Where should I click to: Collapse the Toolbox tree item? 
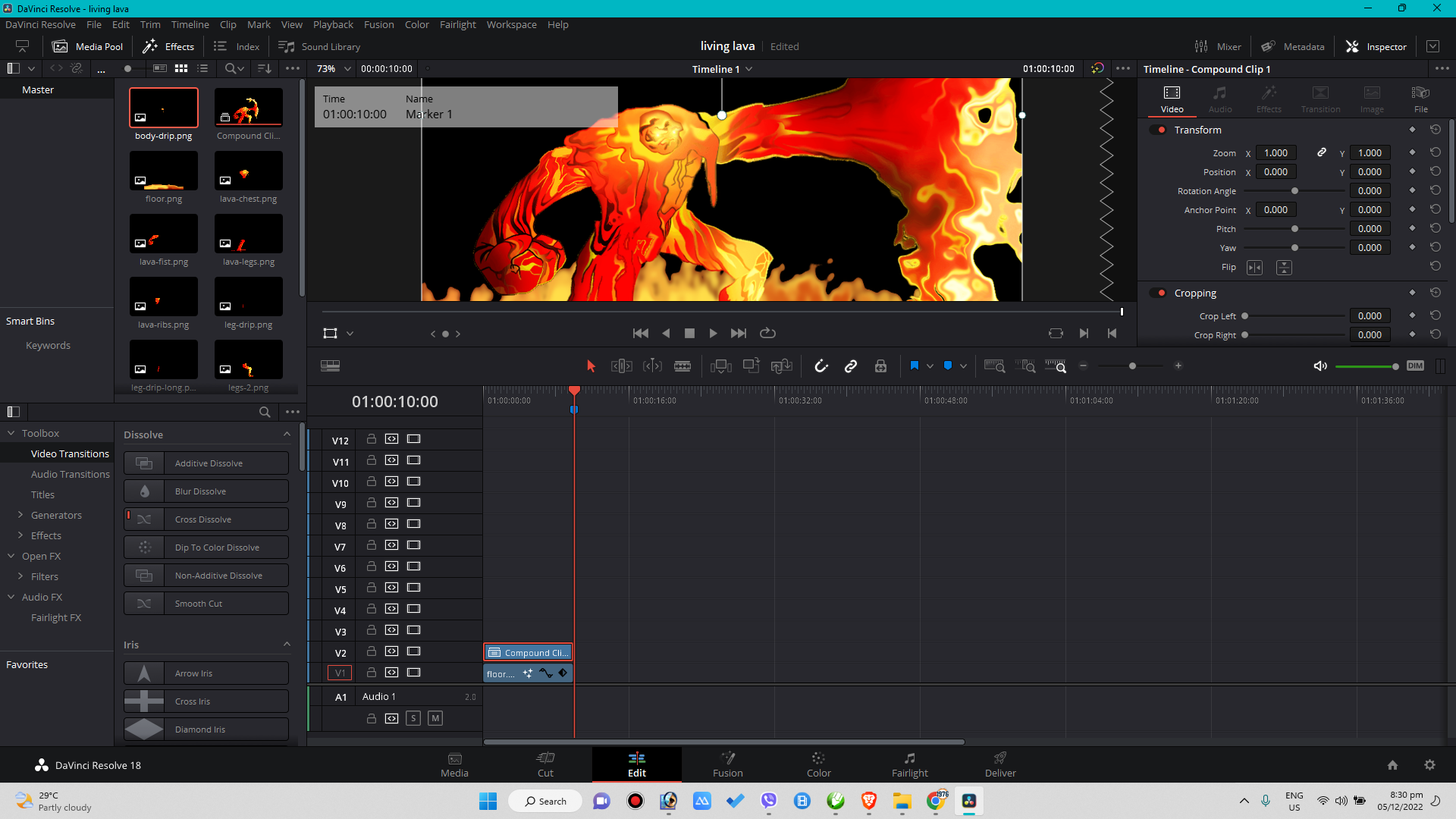click(11, 433)
